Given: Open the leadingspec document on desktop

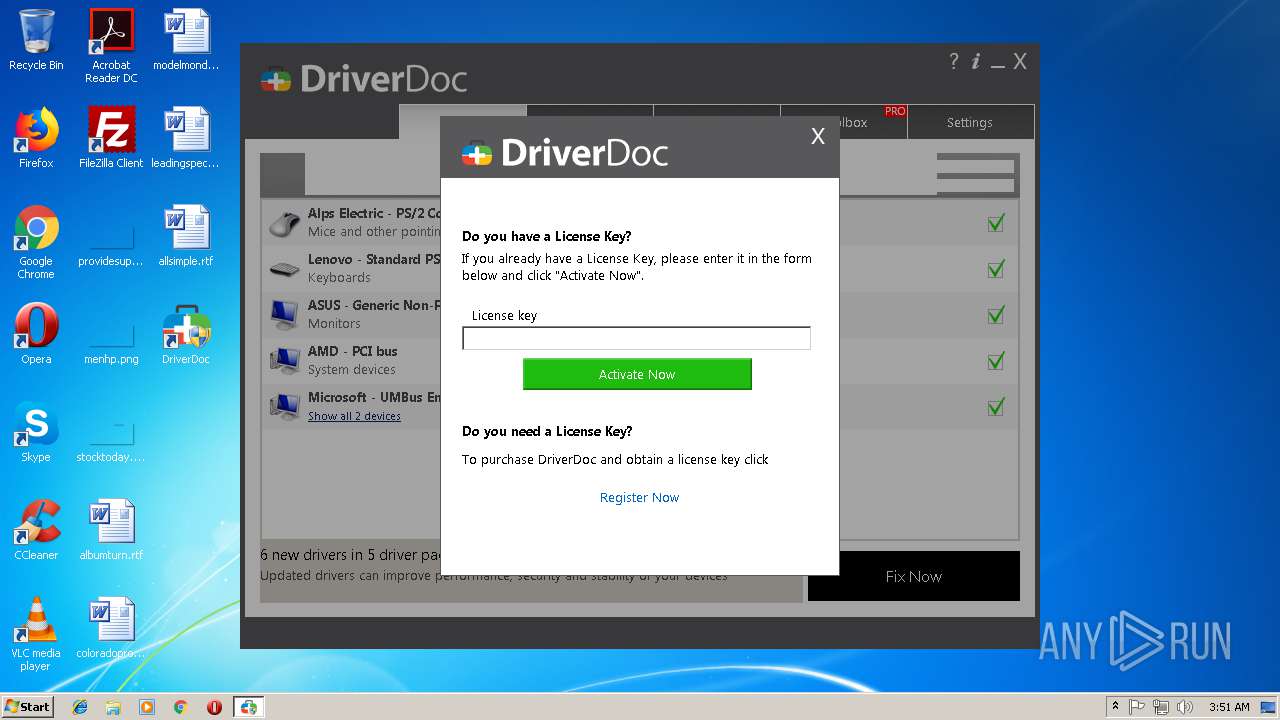Looking at the screenshot, I should click(x=186, y=138).
